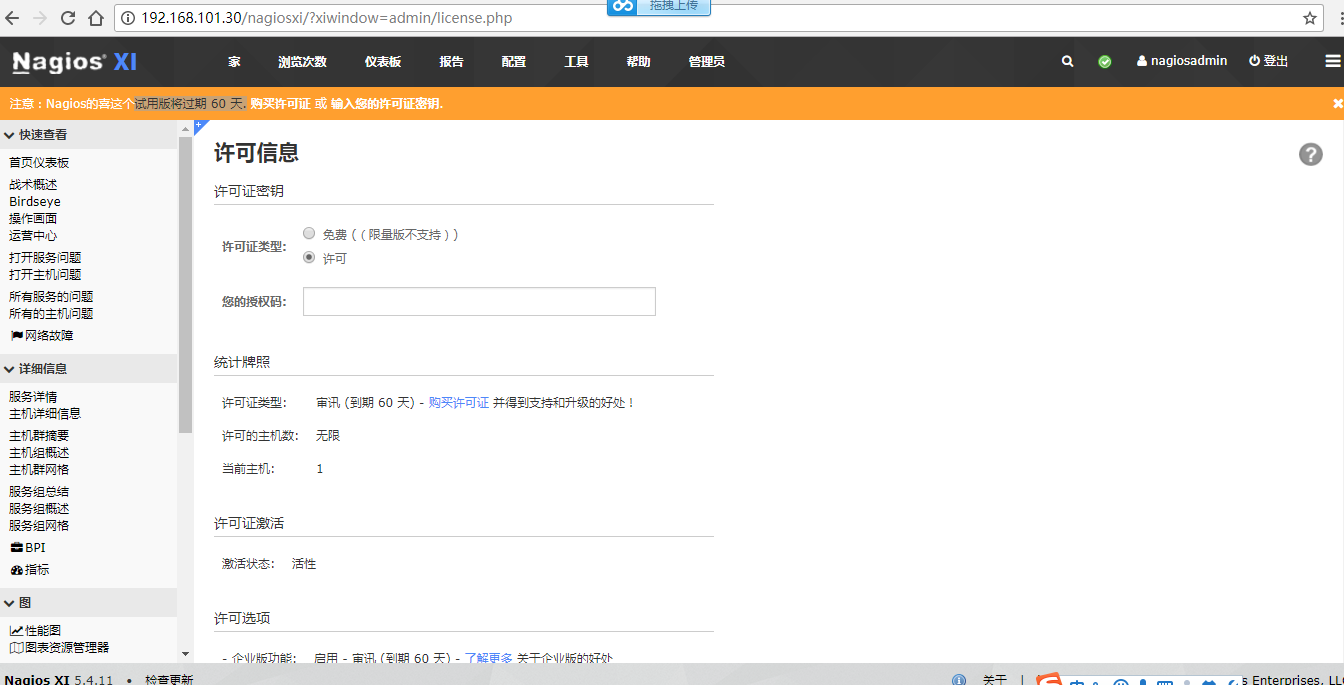Open BPI with the briefcase icon
1344x685 pixels.
(28, 548)
